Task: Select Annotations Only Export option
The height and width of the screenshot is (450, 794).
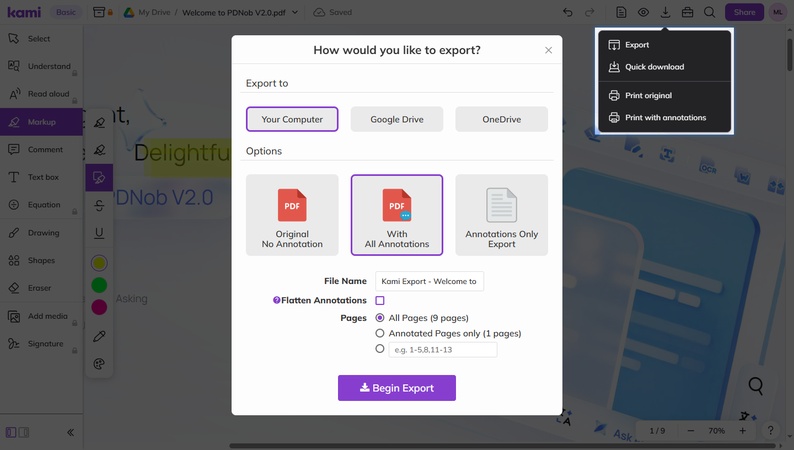Action: (x=501, y=215)
